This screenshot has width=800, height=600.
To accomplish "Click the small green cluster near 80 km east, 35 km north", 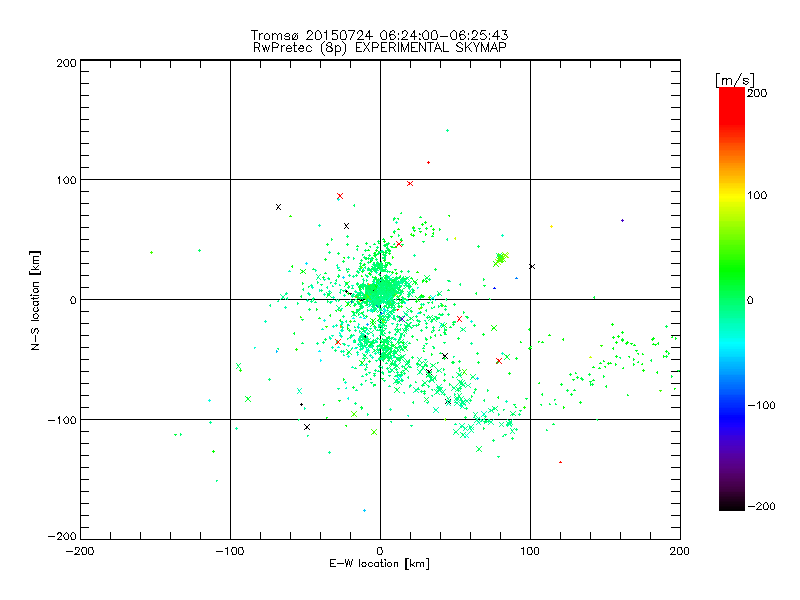I will 501,259.
